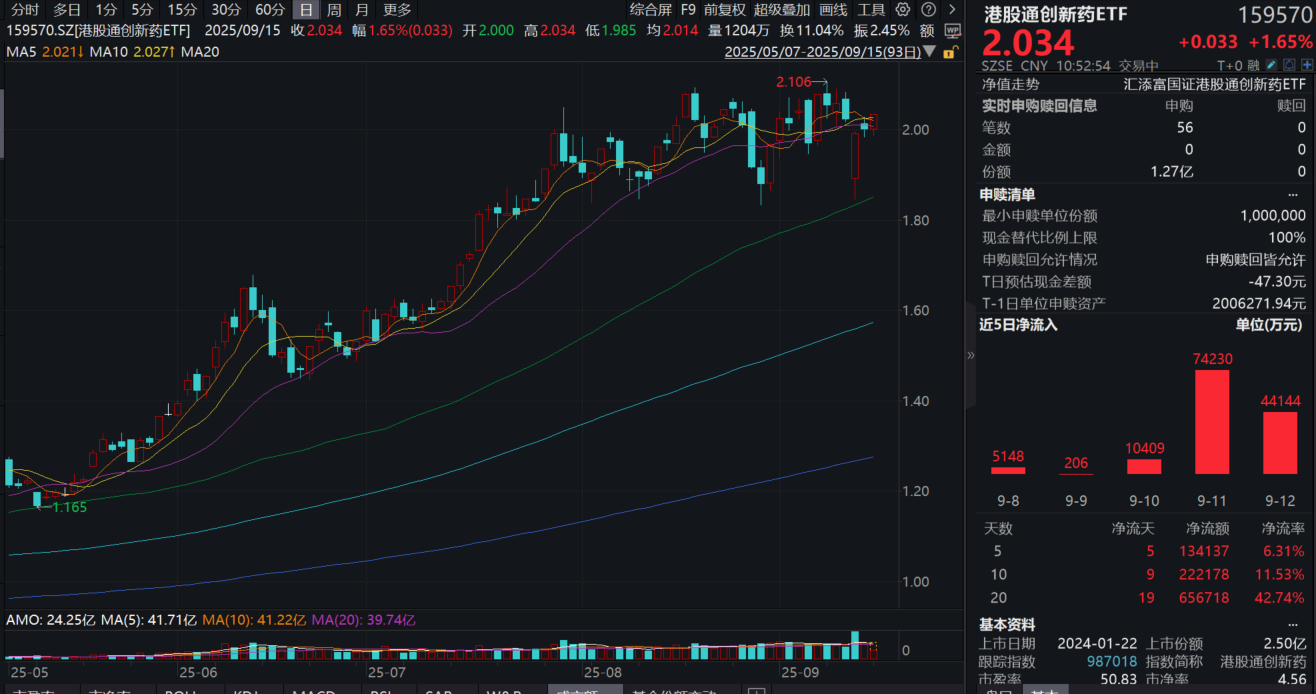Viewport: 1316px width, 694px height.
Task: Toggle the 画线 drawing mode
Action: pos(833,10)
